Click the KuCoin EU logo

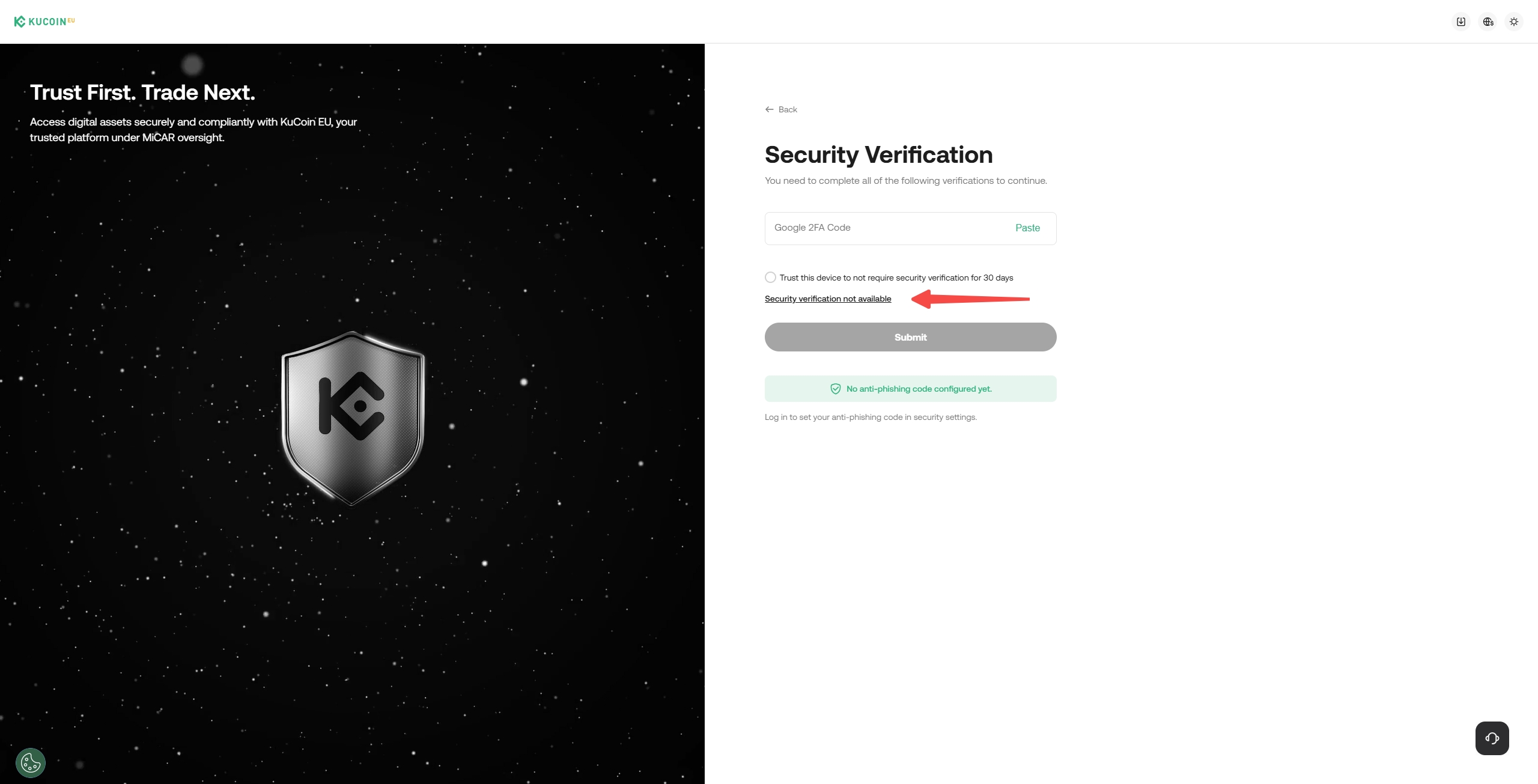[44, 22]
